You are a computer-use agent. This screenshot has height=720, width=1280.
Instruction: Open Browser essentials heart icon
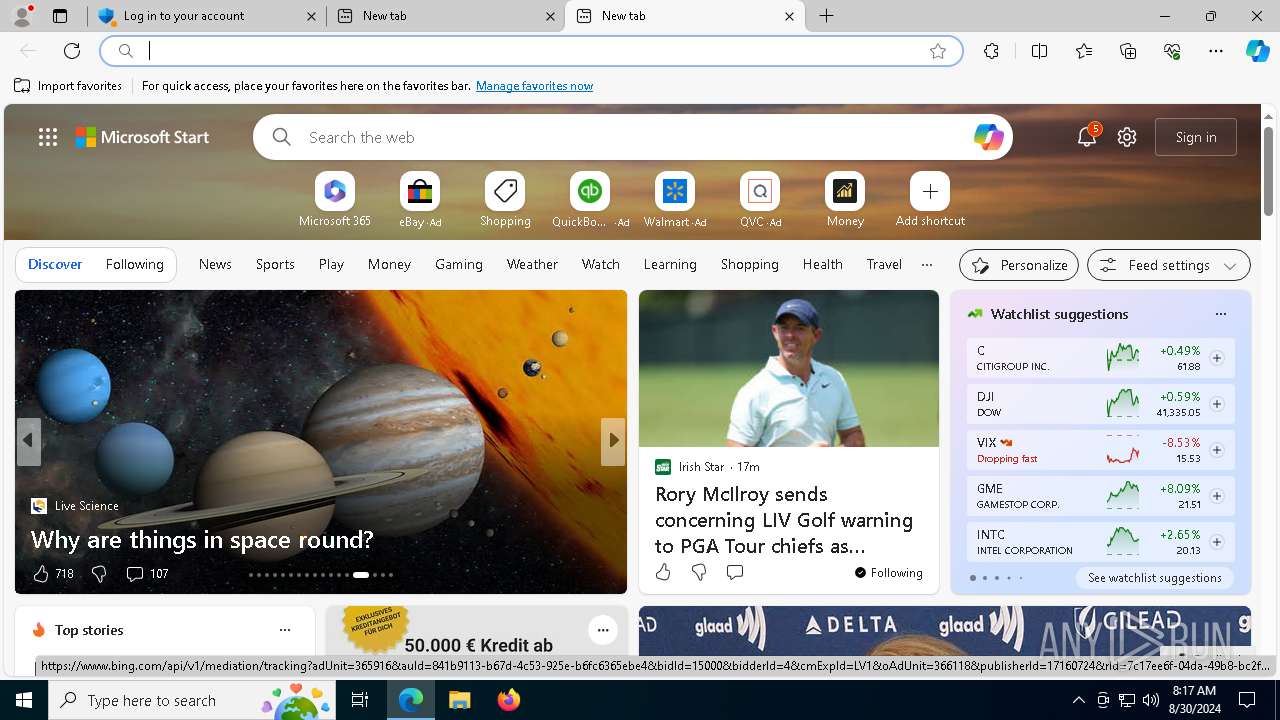click(1172, 51)
